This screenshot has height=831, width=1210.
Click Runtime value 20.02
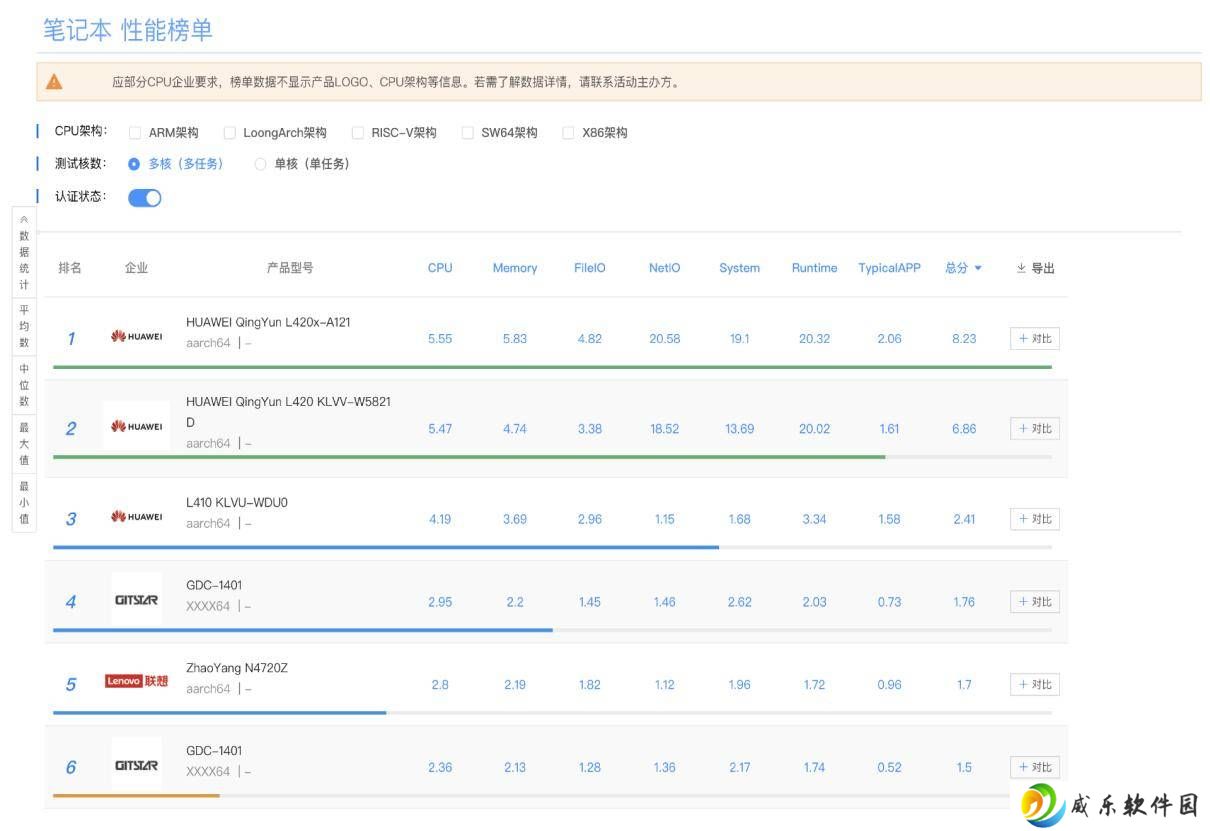[814, 429]
